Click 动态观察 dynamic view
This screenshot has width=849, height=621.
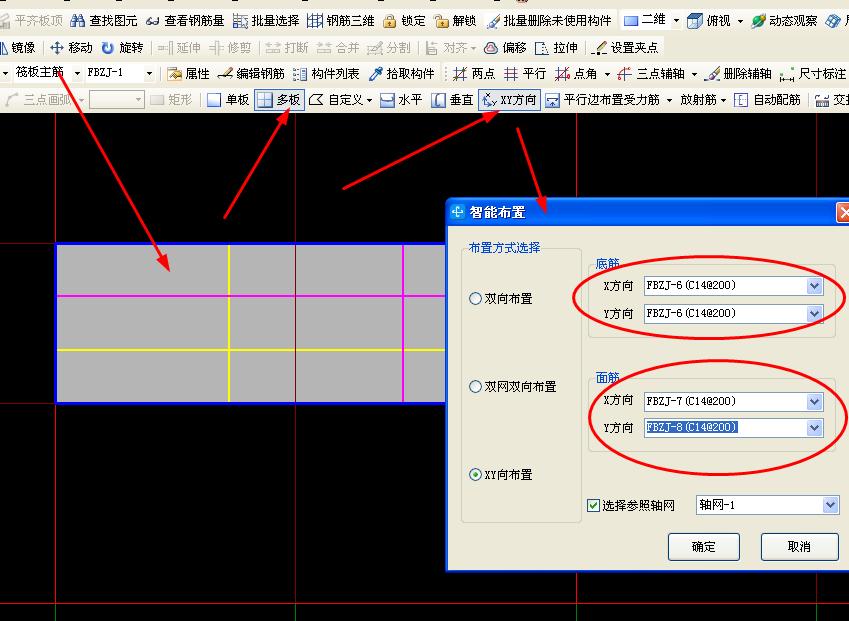[x=783, y=21]
